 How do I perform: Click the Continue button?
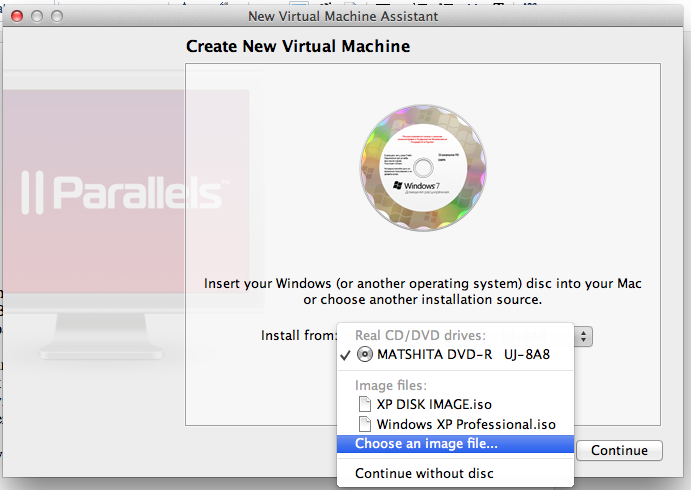pyautogui.click(x=619, y=450)
